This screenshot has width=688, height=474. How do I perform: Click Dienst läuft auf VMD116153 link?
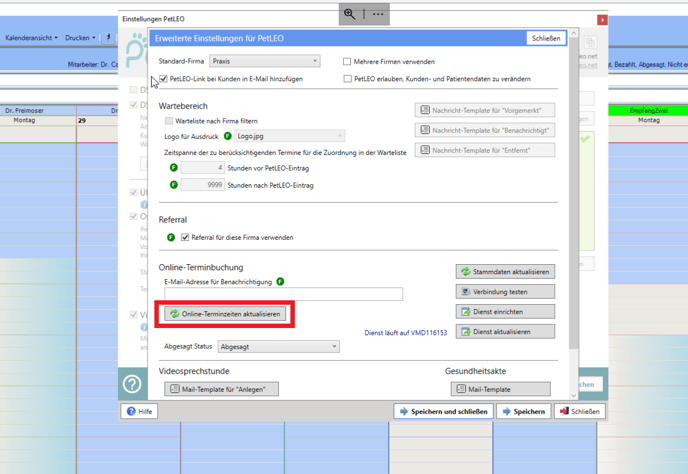pyautogui.click(x=406, y=333)
